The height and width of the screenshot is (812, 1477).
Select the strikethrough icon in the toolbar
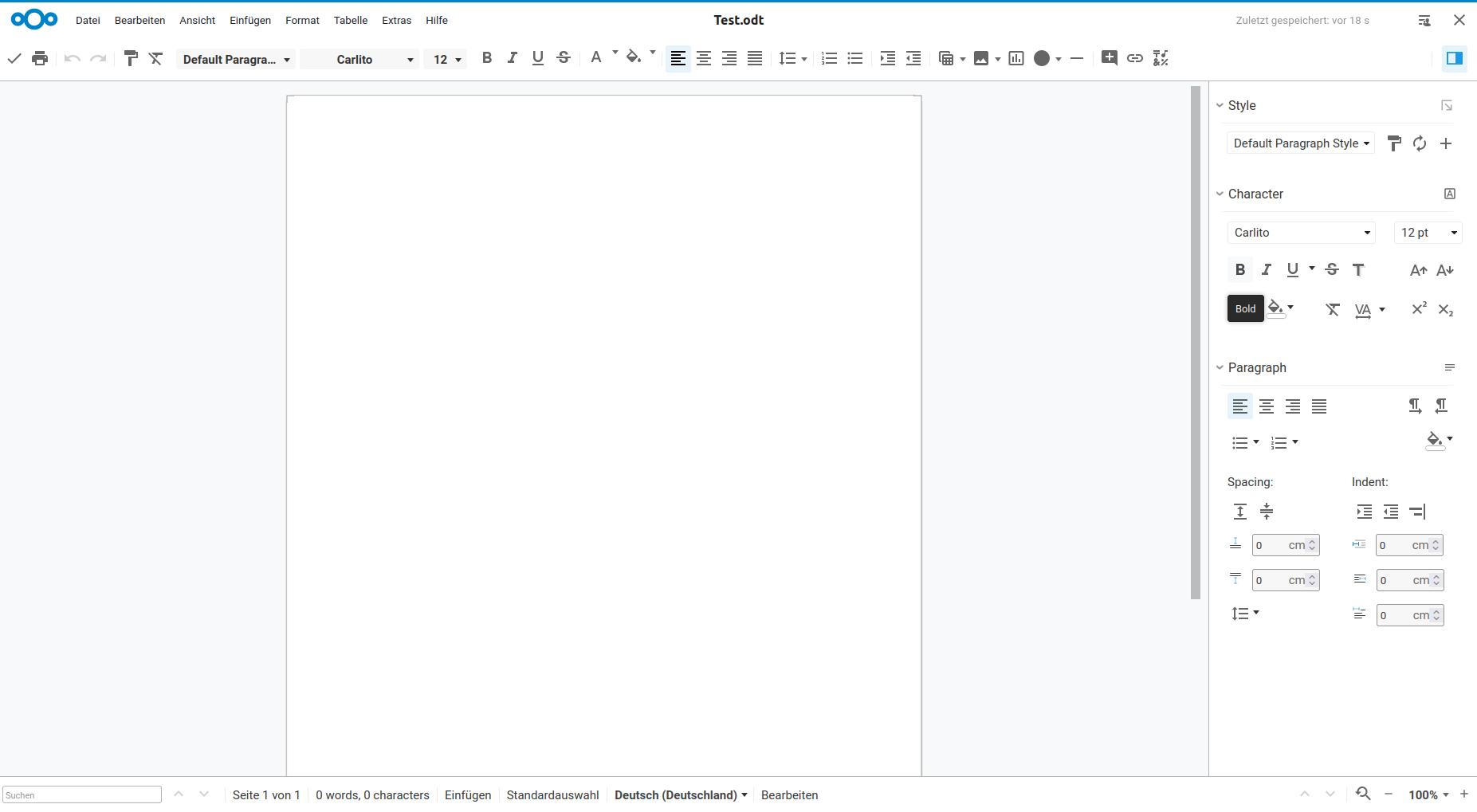click(x=564, y=57)
